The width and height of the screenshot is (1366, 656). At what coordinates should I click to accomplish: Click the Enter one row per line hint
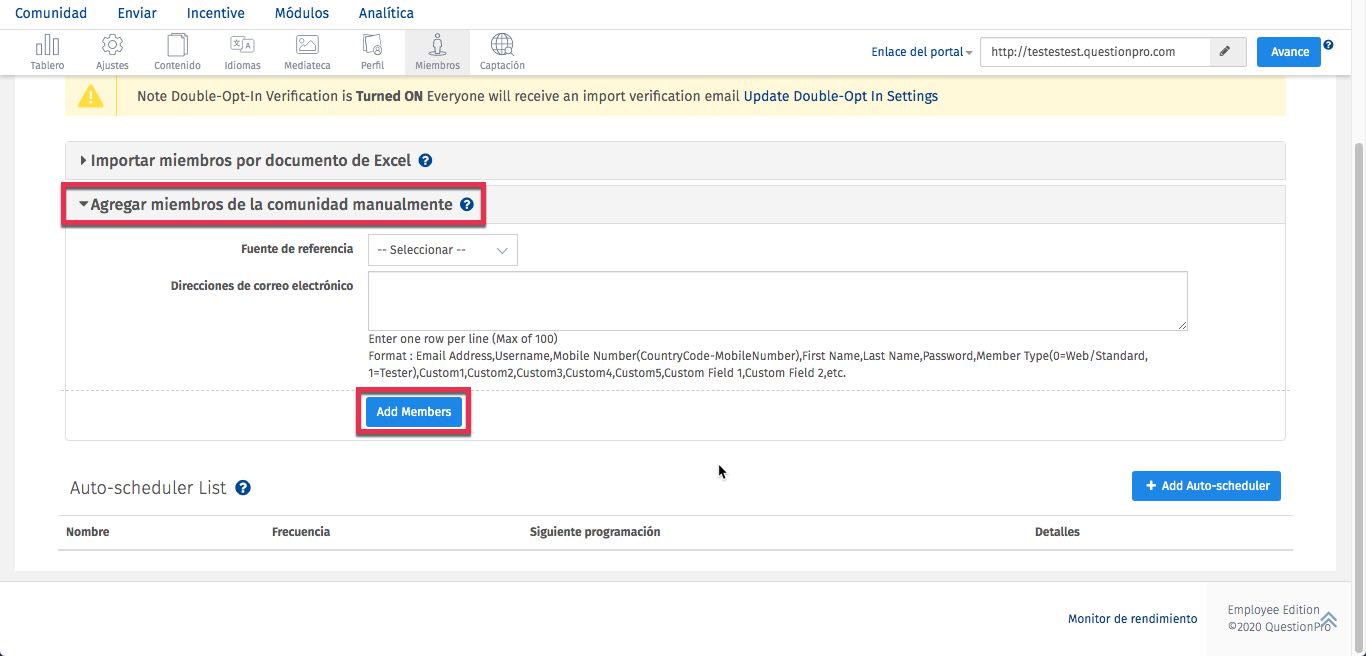(463, 339)
